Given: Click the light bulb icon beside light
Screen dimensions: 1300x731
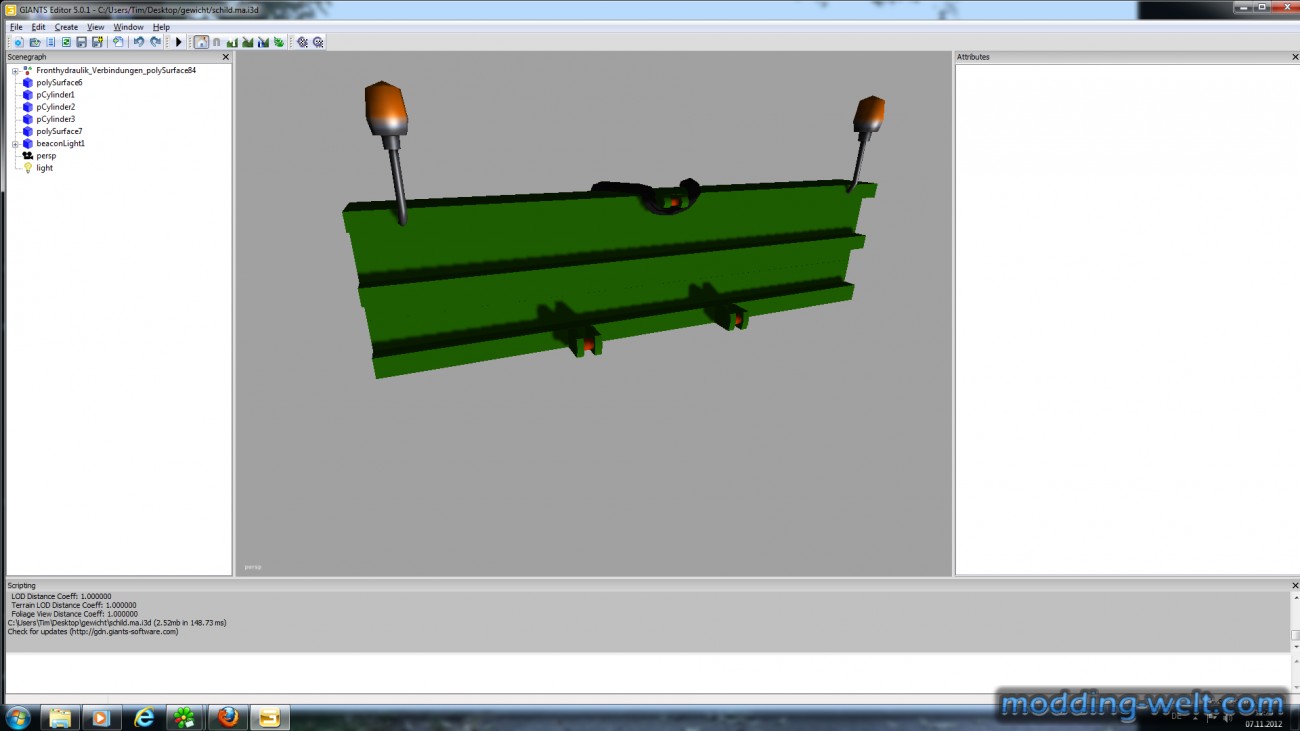Looking at the screenshot, I should pyautogui.click(x=27, y=168).
